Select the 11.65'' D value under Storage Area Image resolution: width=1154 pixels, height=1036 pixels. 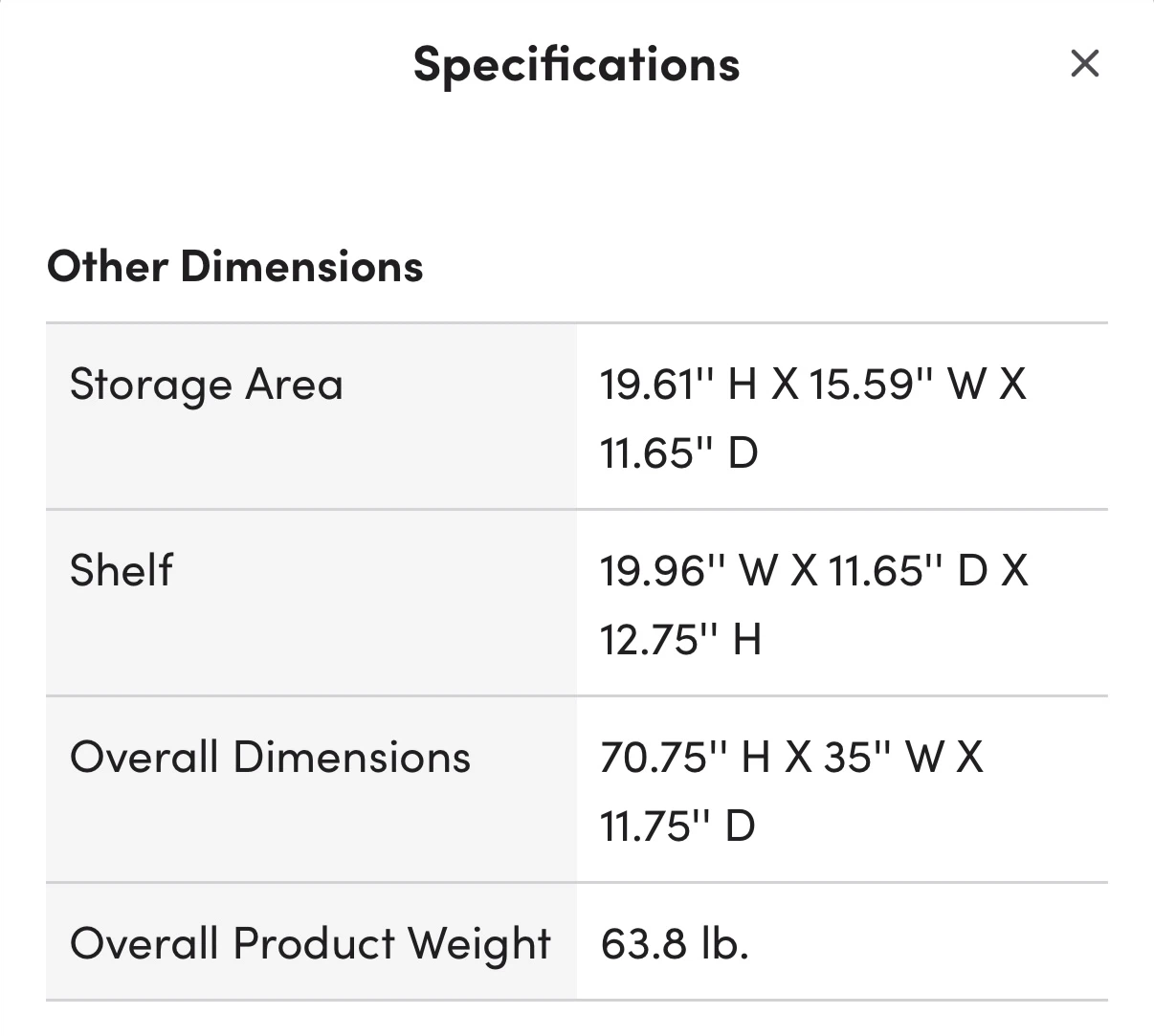679,452
